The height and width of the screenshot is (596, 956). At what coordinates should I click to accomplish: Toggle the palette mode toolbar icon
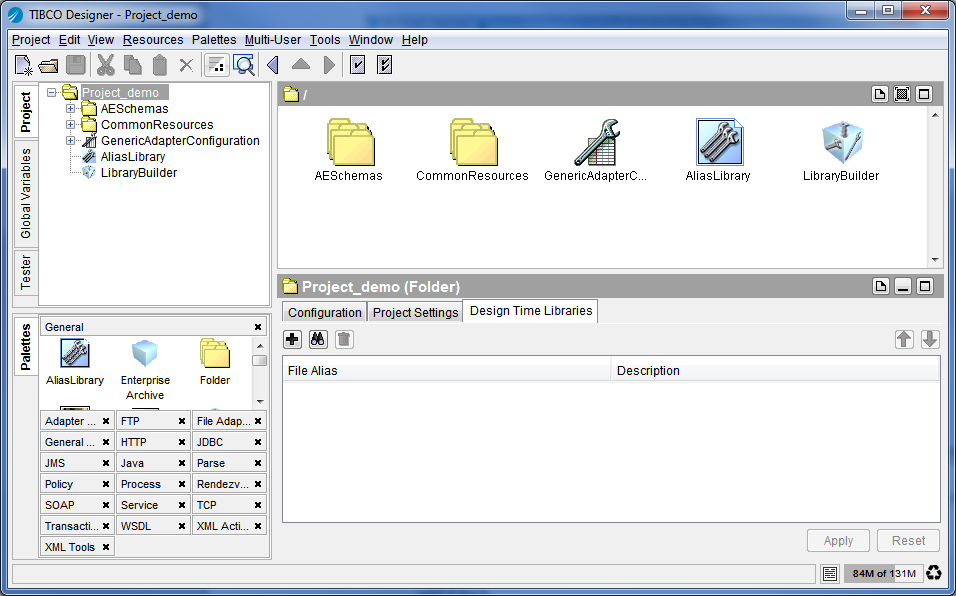(216, 65)
